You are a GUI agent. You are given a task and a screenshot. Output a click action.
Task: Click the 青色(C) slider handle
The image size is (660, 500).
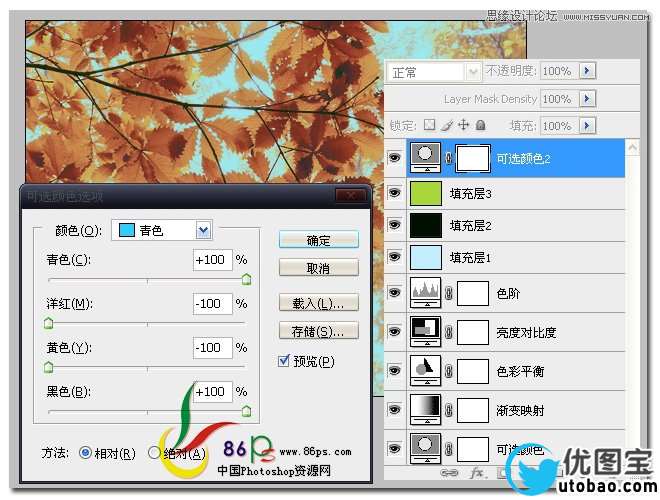point(246,279)
